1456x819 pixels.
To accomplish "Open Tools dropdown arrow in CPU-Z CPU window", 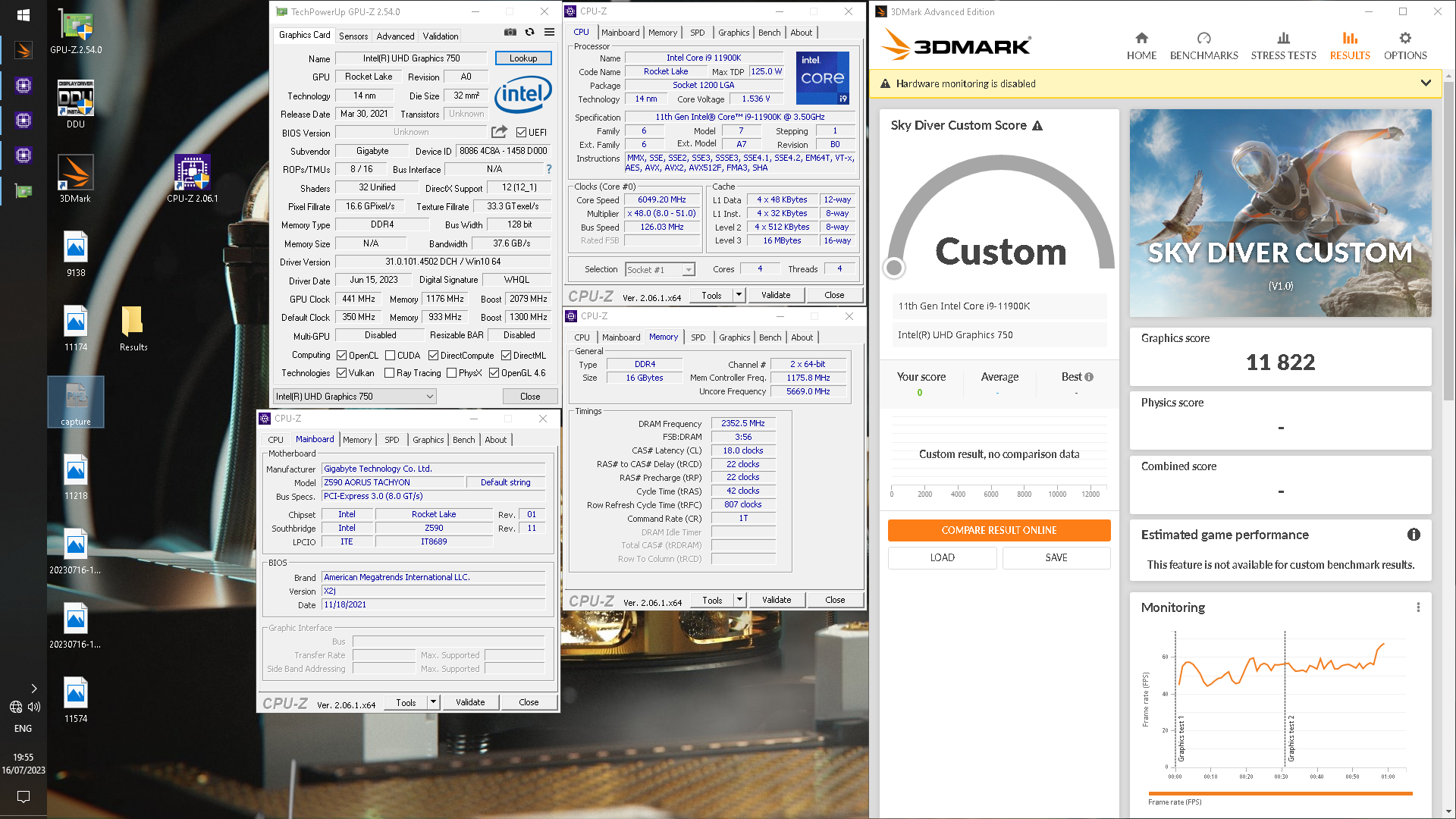I will point(739,294).
